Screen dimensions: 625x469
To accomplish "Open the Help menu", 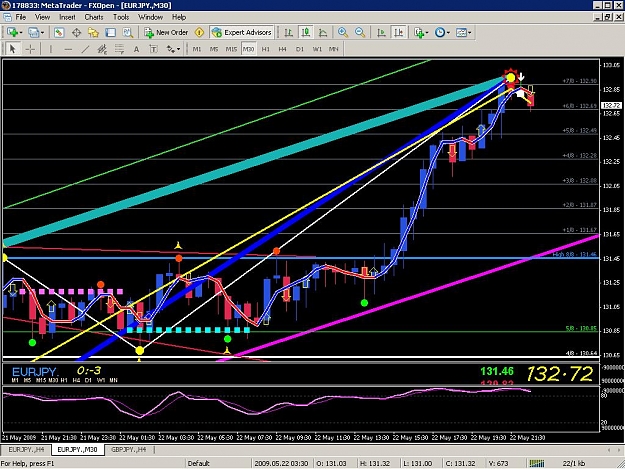I will pyautogui.click(x=179, y=17).
